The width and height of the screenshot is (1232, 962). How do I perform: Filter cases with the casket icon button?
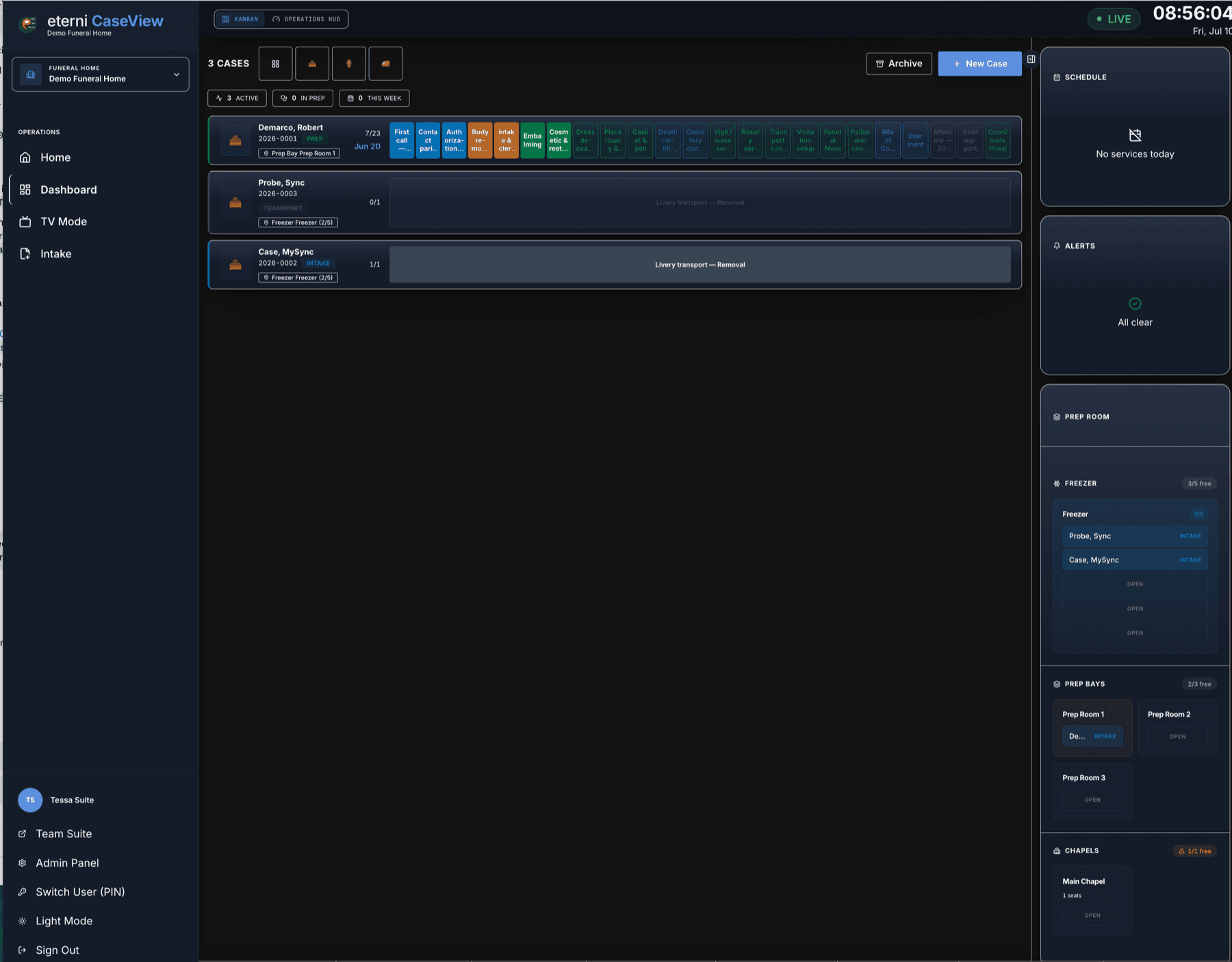(x=312, y=64)
